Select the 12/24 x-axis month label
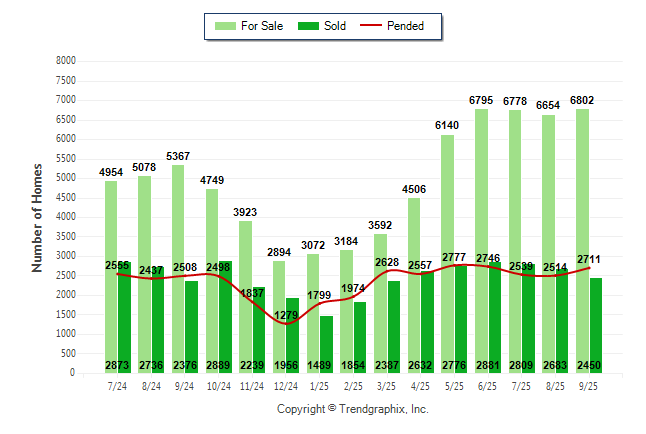The image size is (646, 434). click(x=286, y=385)
